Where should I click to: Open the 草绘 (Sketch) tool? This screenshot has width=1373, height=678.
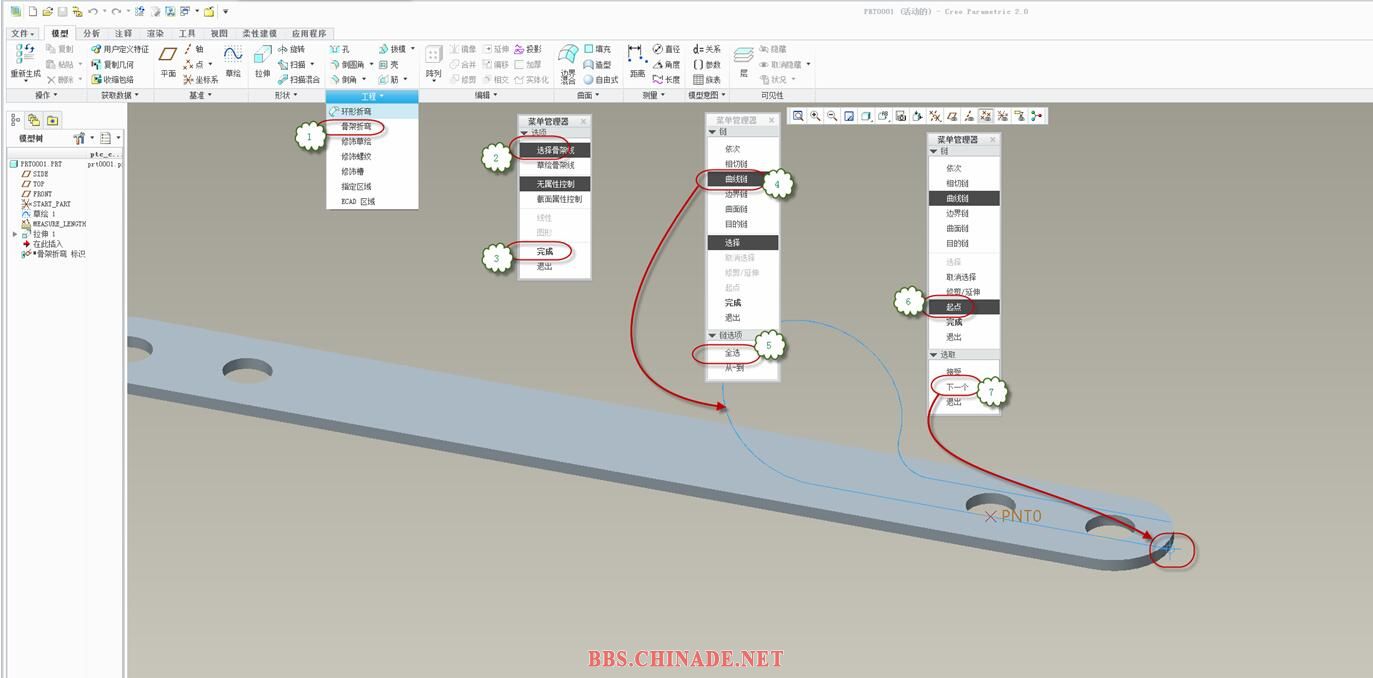tap(232, 61)
